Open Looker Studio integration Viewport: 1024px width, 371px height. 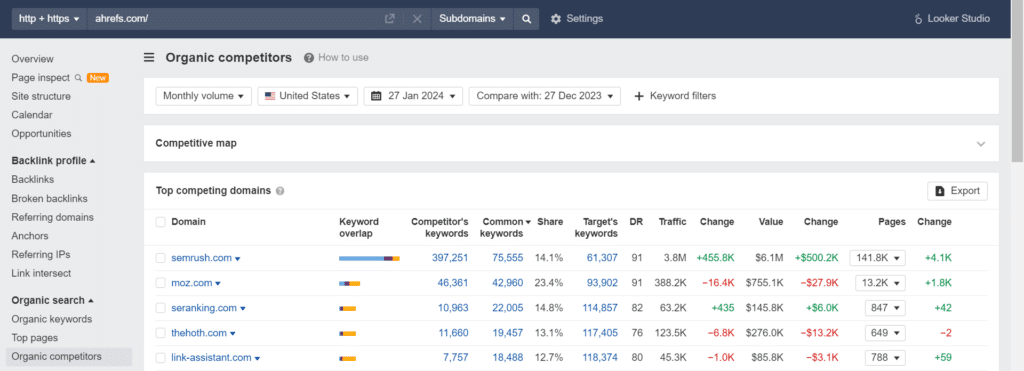pos(953,19)
